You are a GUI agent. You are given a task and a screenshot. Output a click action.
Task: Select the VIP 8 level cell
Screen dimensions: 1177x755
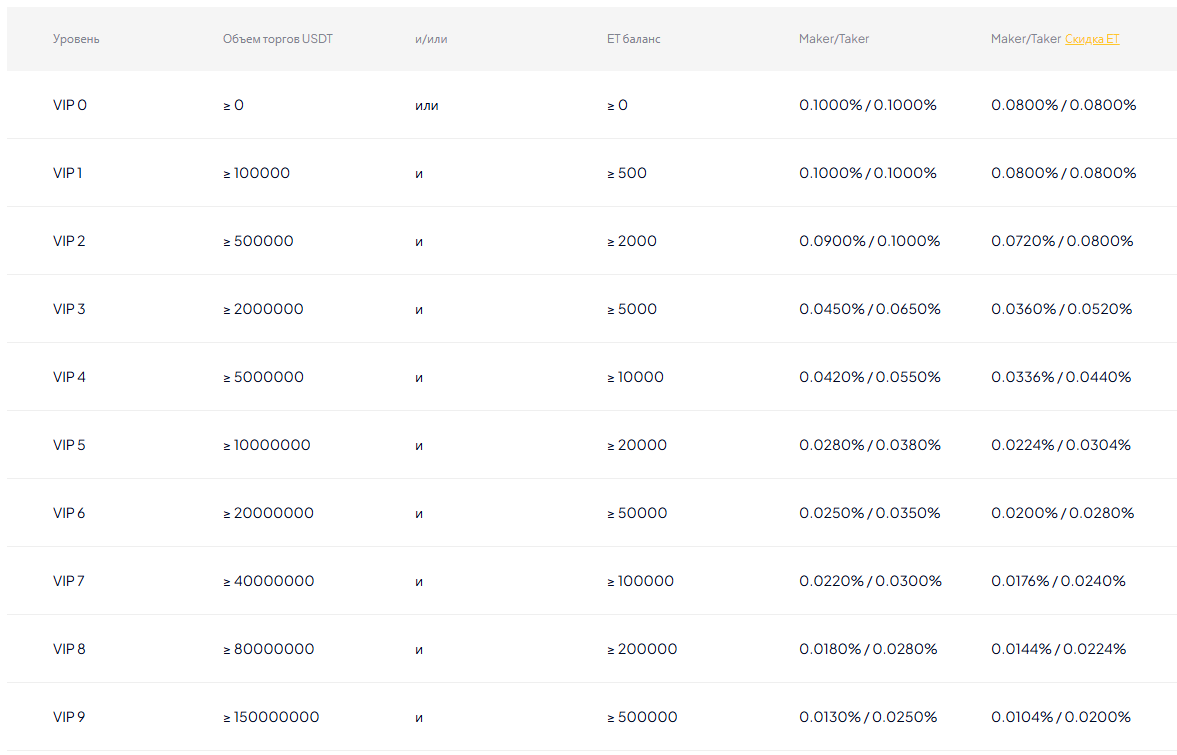tap(69, 649)
